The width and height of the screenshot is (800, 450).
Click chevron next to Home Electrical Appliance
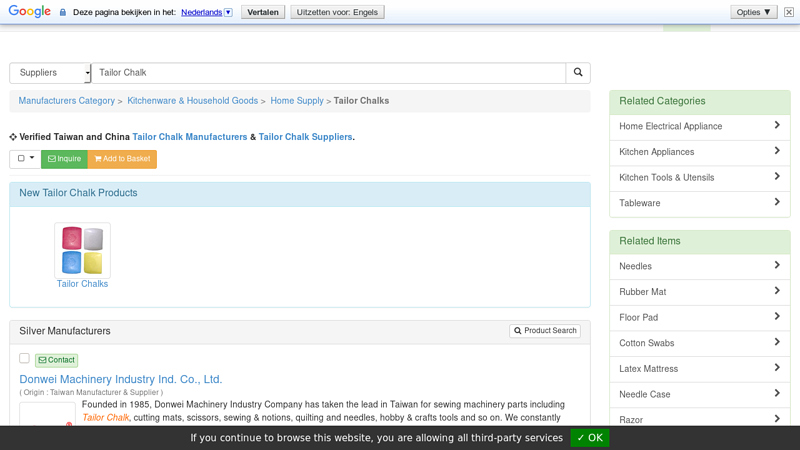(x=777, y=126)
